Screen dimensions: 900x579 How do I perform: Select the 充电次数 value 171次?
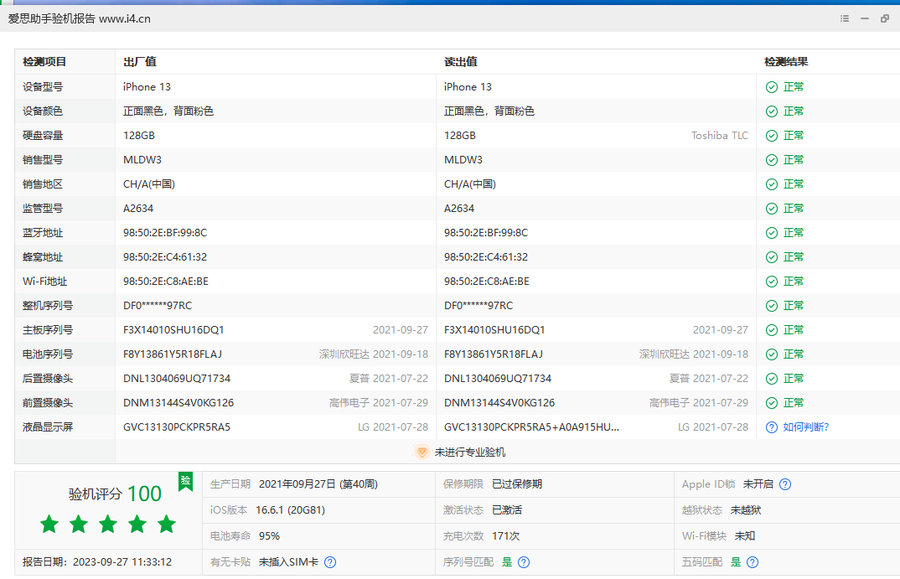[x=506, y=536]
